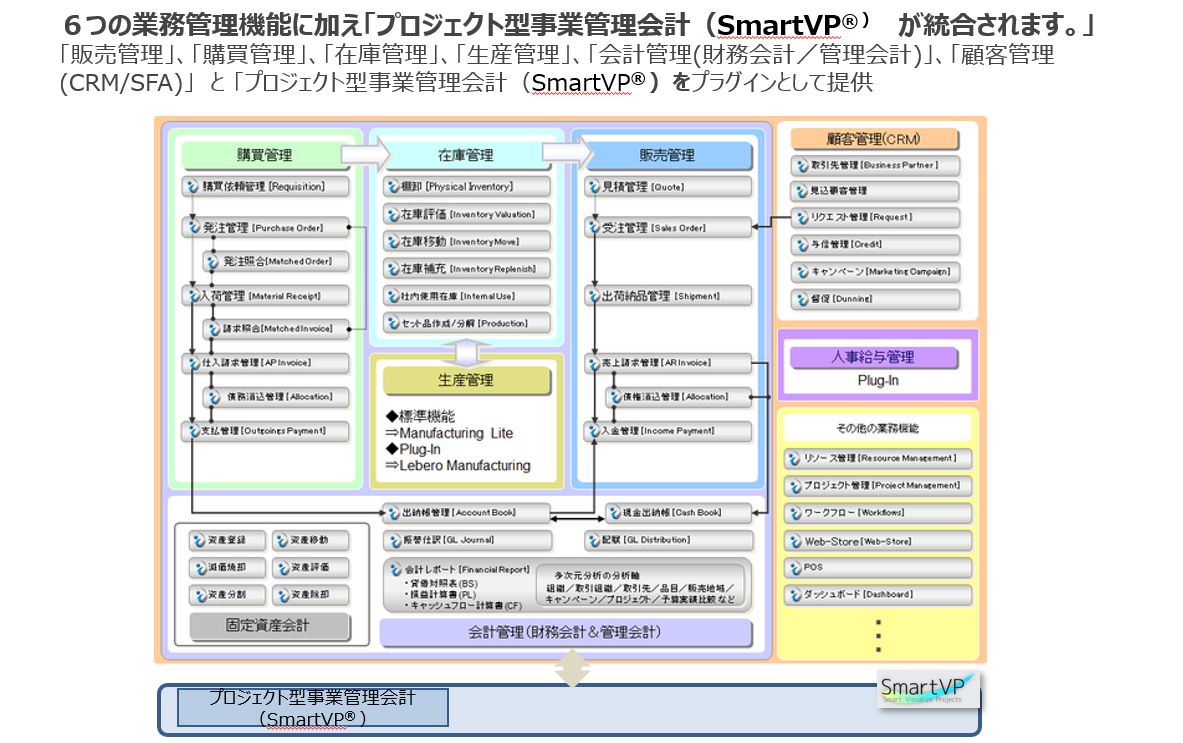Click the 生産管理 header box
This screenshot has height=743, width=1183.
click(x=466, y=381)
